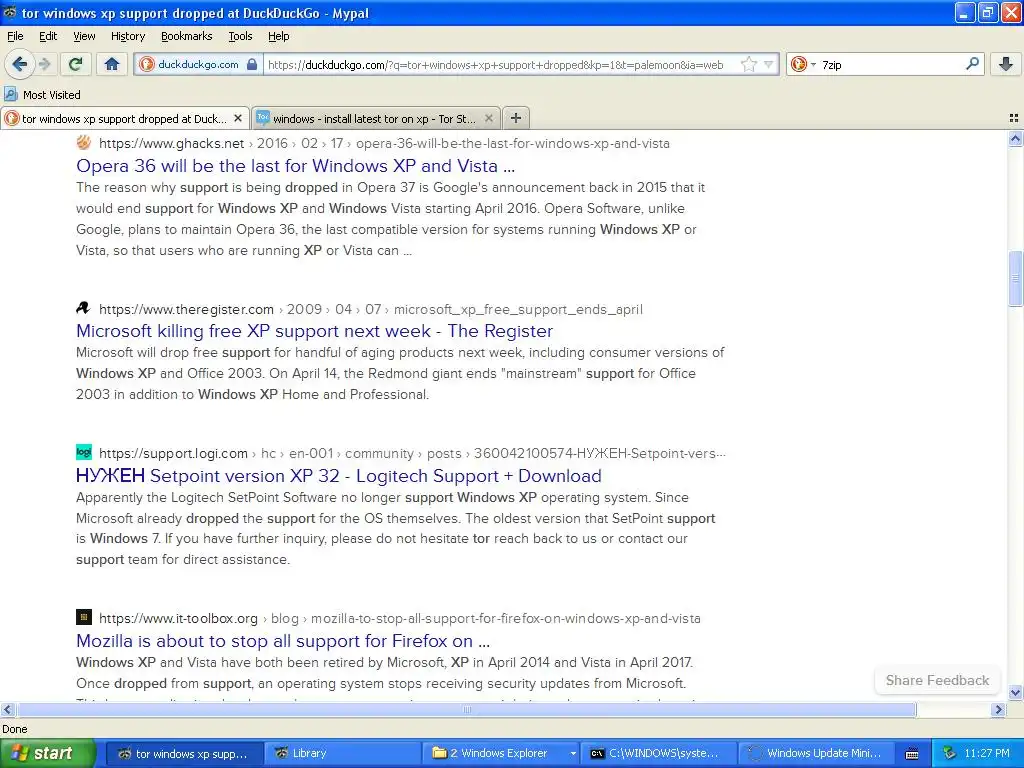The height and width of the screenshot is (768, 1024).
Task: Open the Help menu
Action: coord(278,36)
